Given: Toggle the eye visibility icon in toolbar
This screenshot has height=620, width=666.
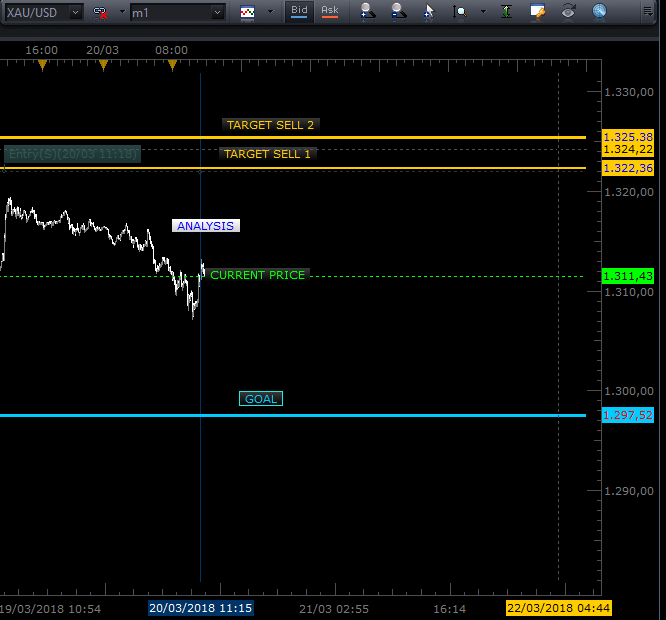Looking at the screenshot, I should point(569,12).
